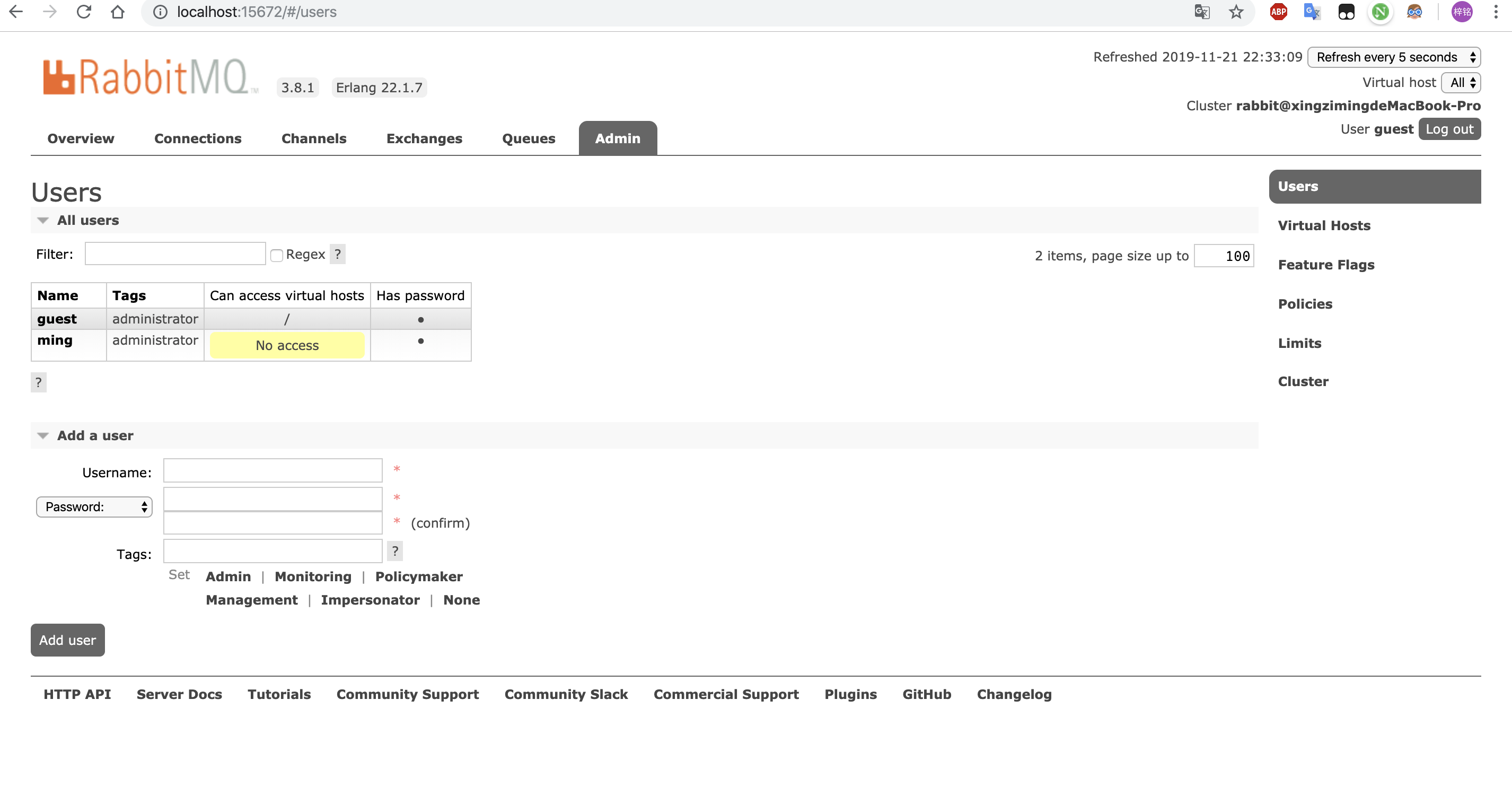
Task: Open the green N extension icon
Action: point(1381,12)
